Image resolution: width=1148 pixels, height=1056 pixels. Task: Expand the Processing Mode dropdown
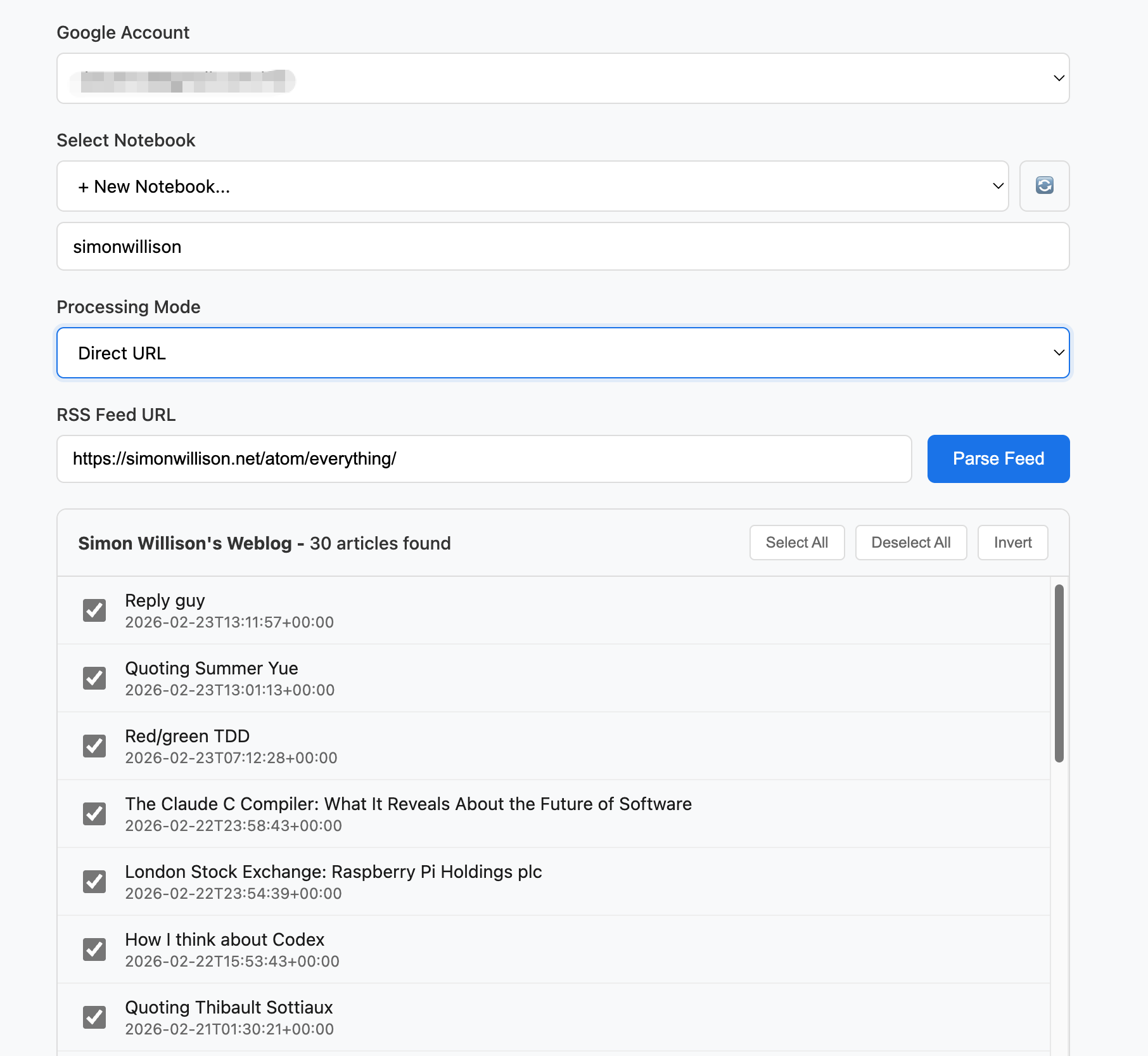[563, 353]
